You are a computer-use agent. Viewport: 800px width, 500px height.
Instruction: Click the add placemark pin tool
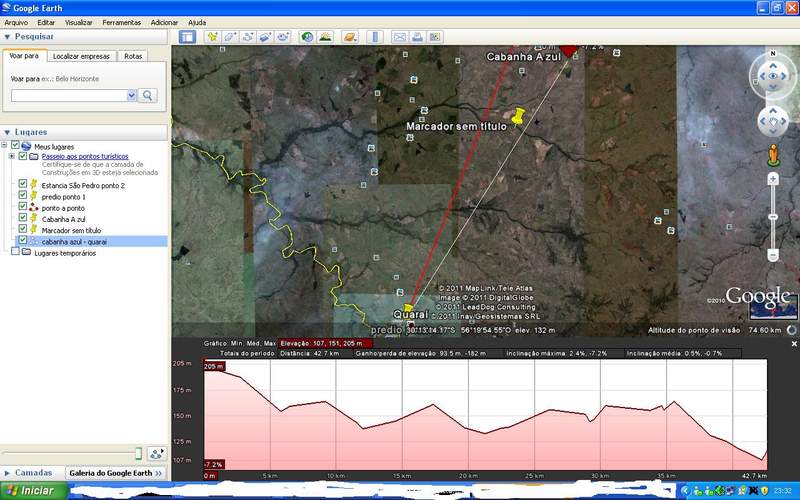coord(212,37)
